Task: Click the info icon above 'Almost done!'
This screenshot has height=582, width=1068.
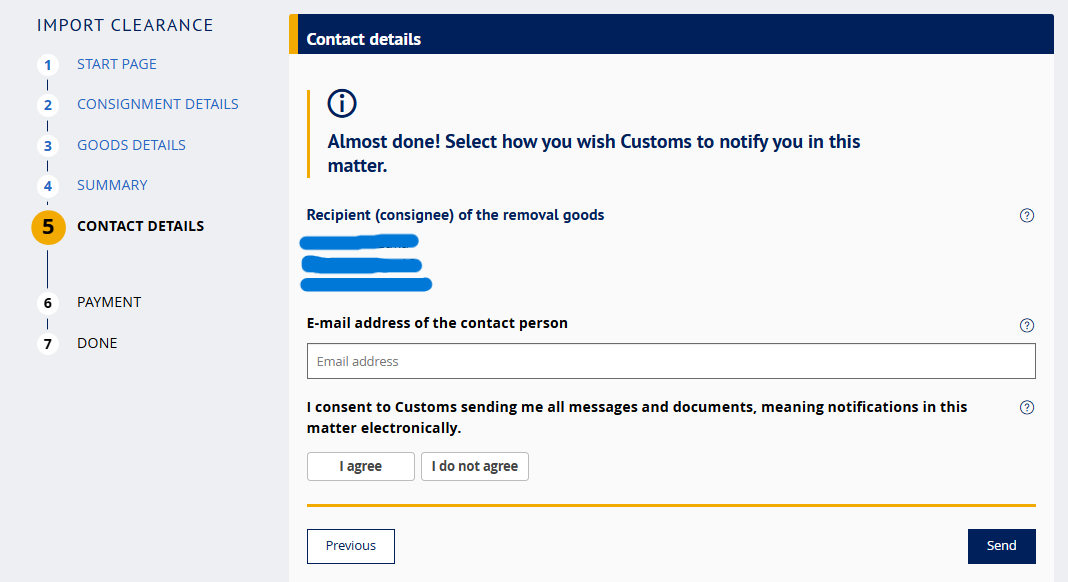Action: point(342,103)
